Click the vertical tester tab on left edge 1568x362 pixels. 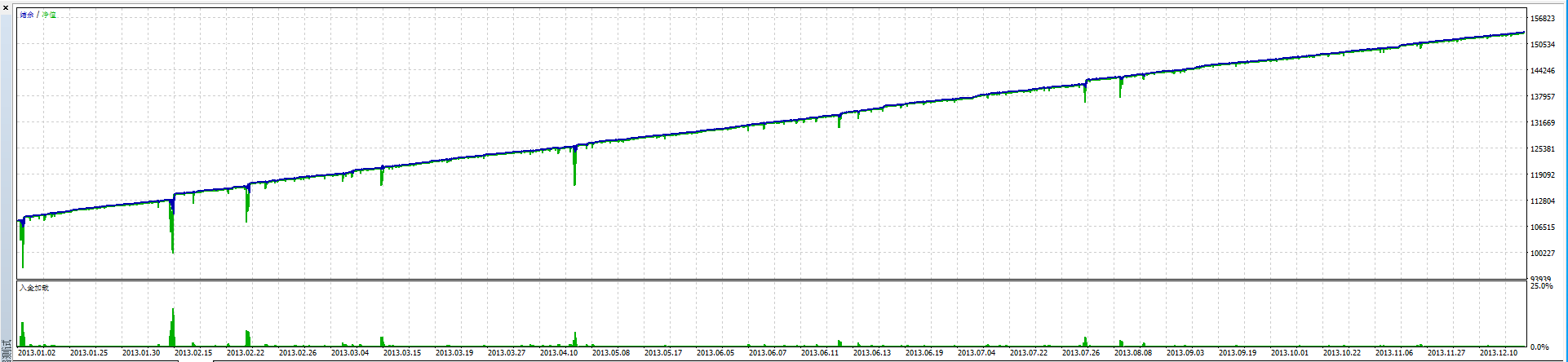coord(7,352)
